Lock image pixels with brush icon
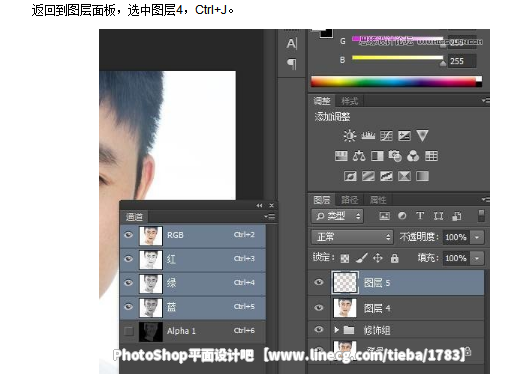 click(x=361, y=258)
